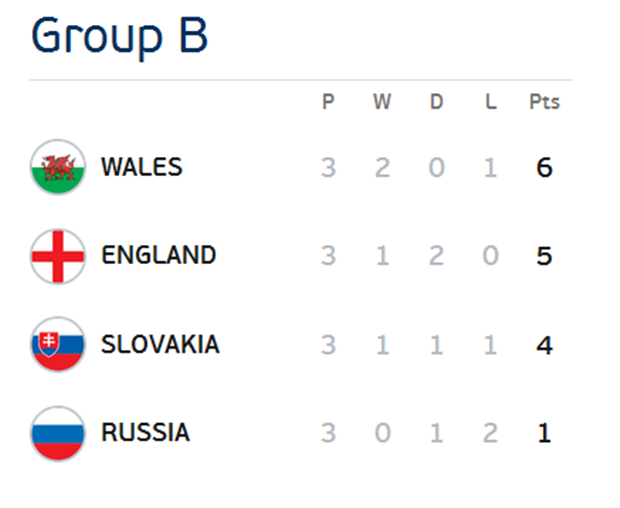The width and height of the screenshot is (620, 508).
Task: Click Wales points value 6
Action: pyautogui.click(x=544, y=168)
